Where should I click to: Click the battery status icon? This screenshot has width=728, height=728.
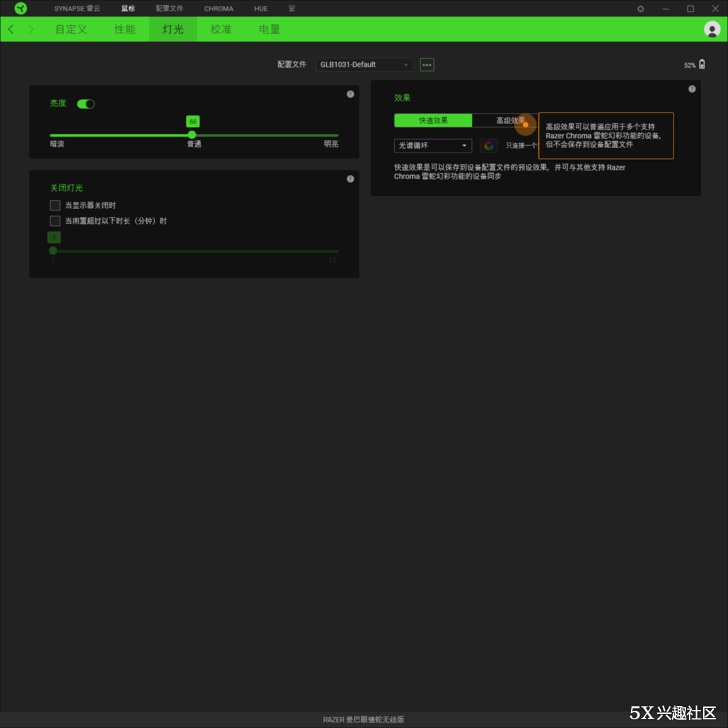(x=702, y=64)
